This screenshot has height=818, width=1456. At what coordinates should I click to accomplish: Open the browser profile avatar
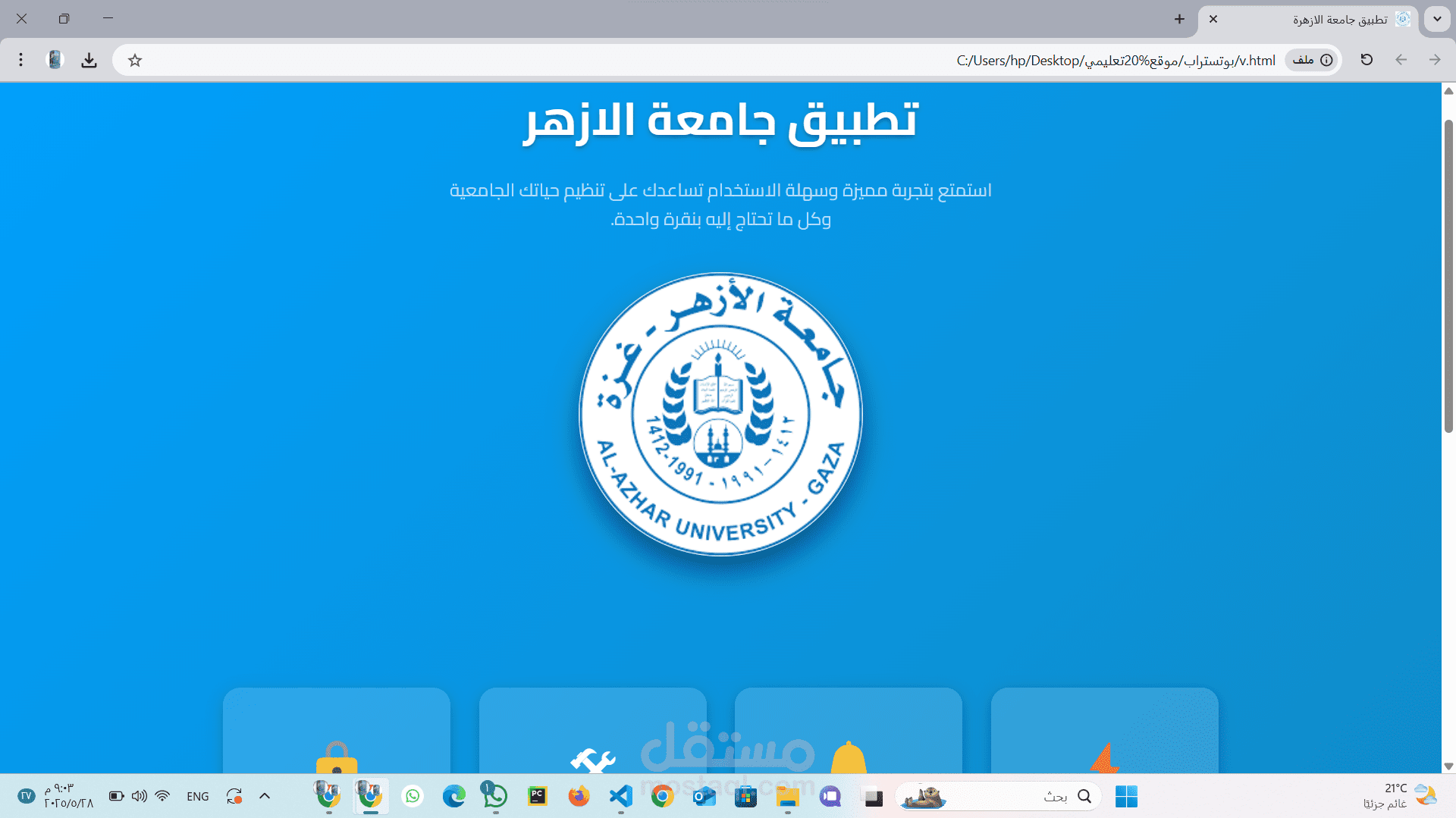click(55, 60)
